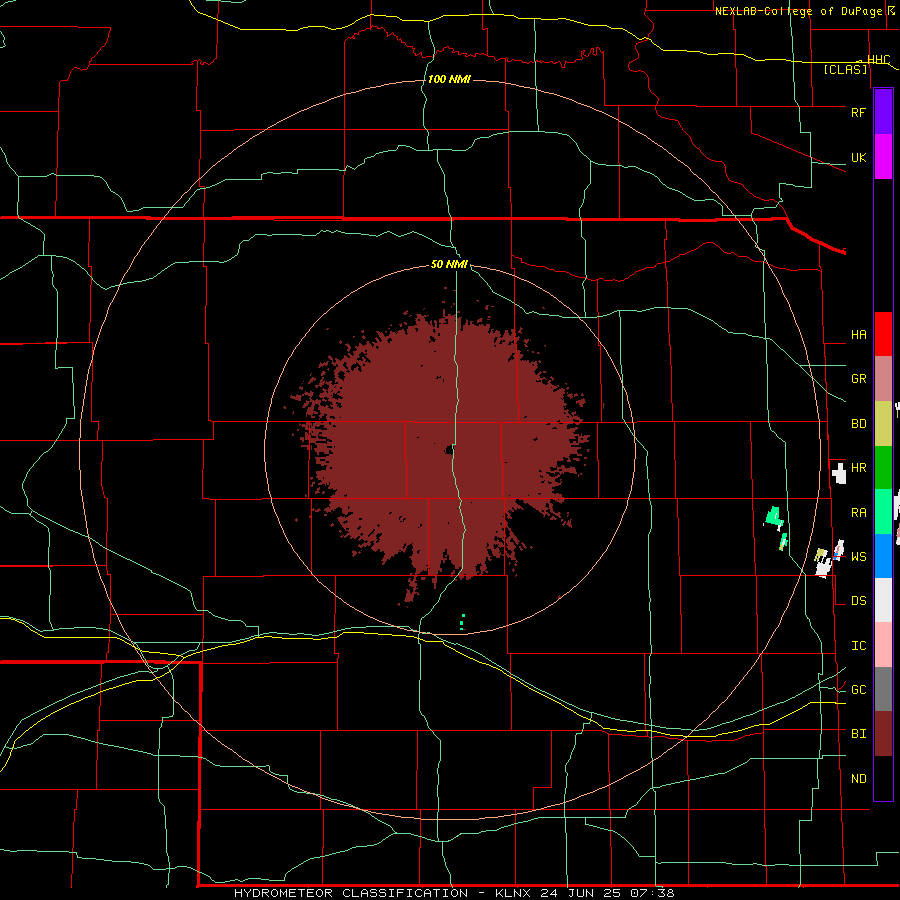Click the DS legend label
Viewport: 900px width, 900px height.
(x=858, y=601)
